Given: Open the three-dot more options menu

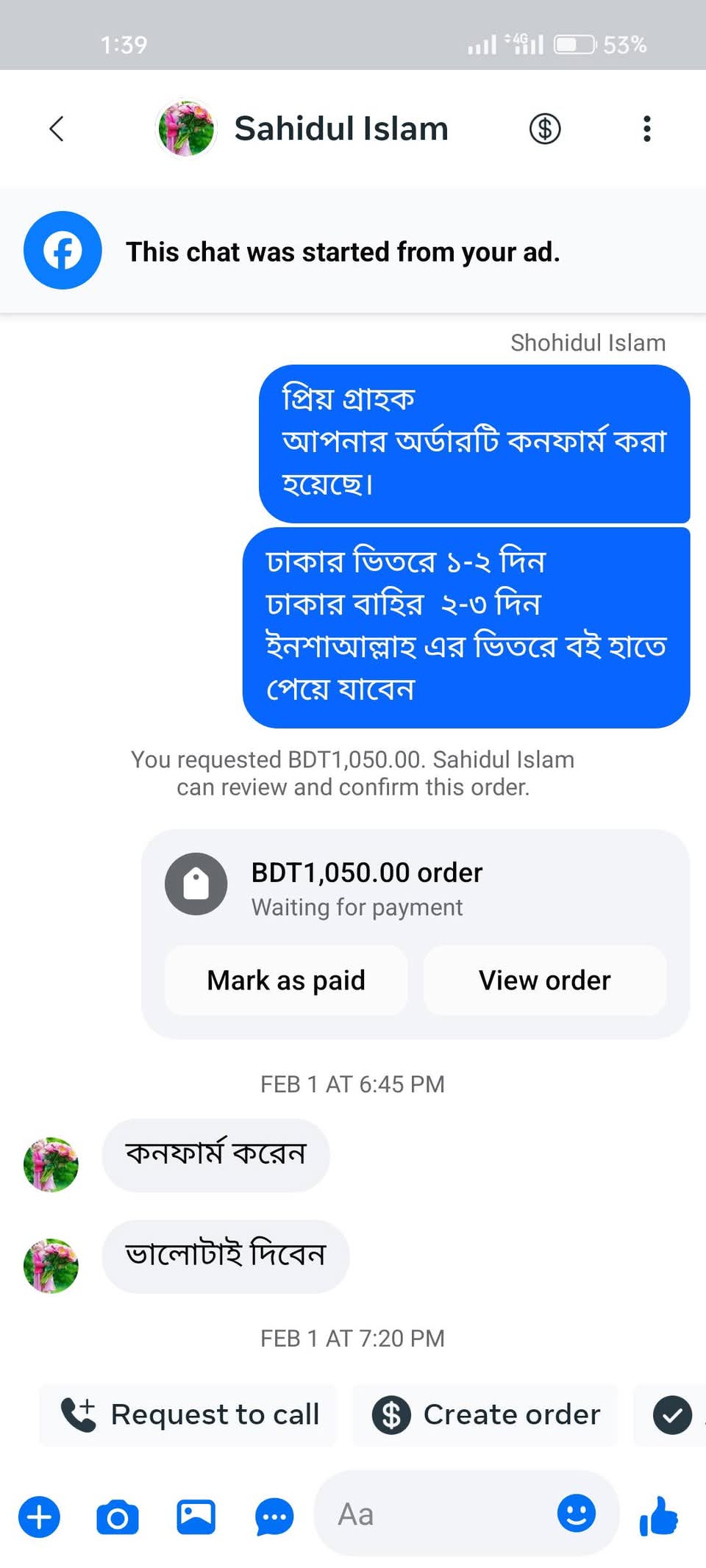Looking at the screenshot, I should pyautogui.click(x=646, y=129).
